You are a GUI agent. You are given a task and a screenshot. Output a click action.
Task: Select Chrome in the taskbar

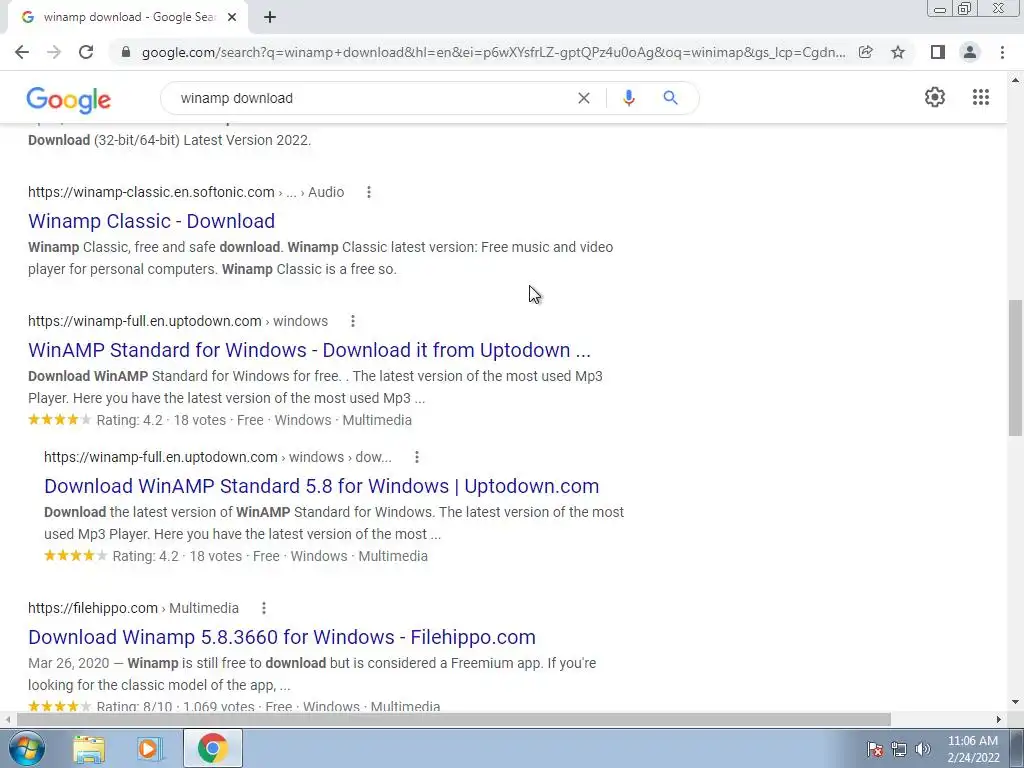click(213, 748)
